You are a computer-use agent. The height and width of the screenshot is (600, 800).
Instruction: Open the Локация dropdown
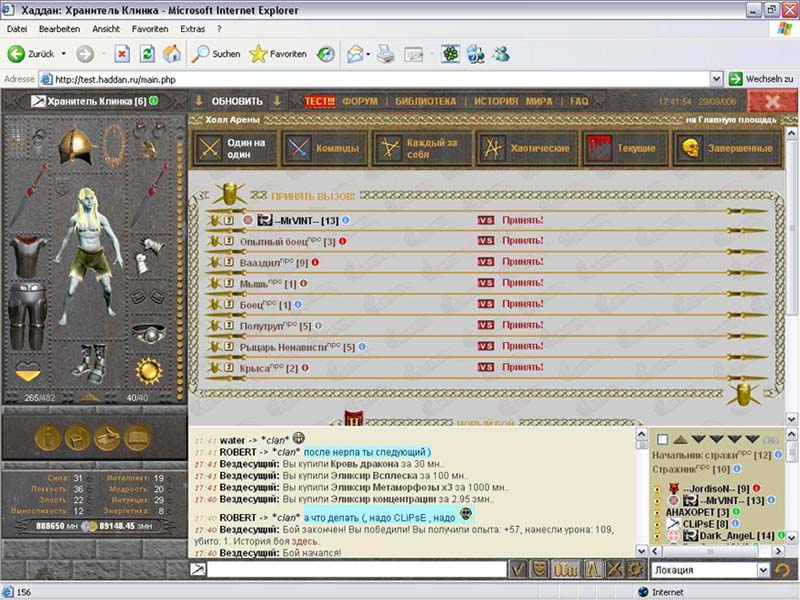point(763,570)
